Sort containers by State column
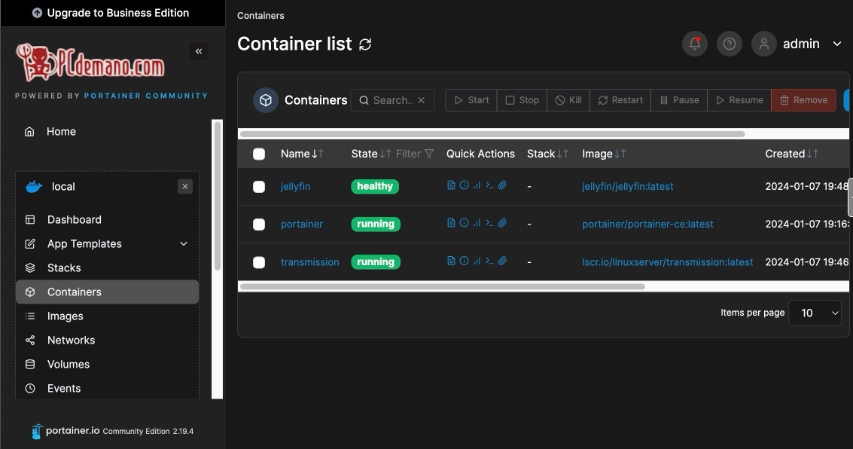 (371, 154)
